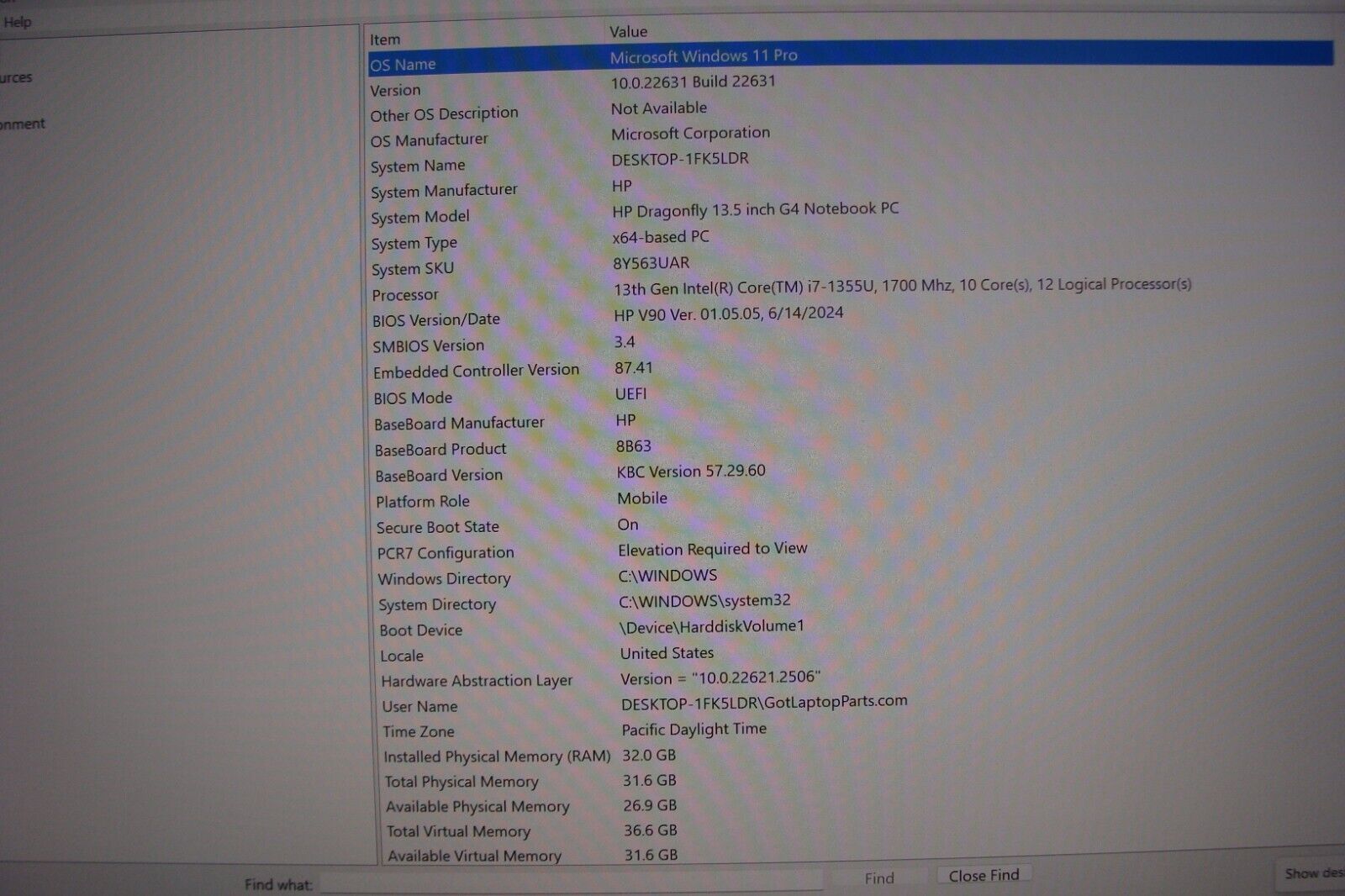The height and width of the screenshot is (896, 1345).
Task: Select the Boot Device row
Action: coord(851,628)
